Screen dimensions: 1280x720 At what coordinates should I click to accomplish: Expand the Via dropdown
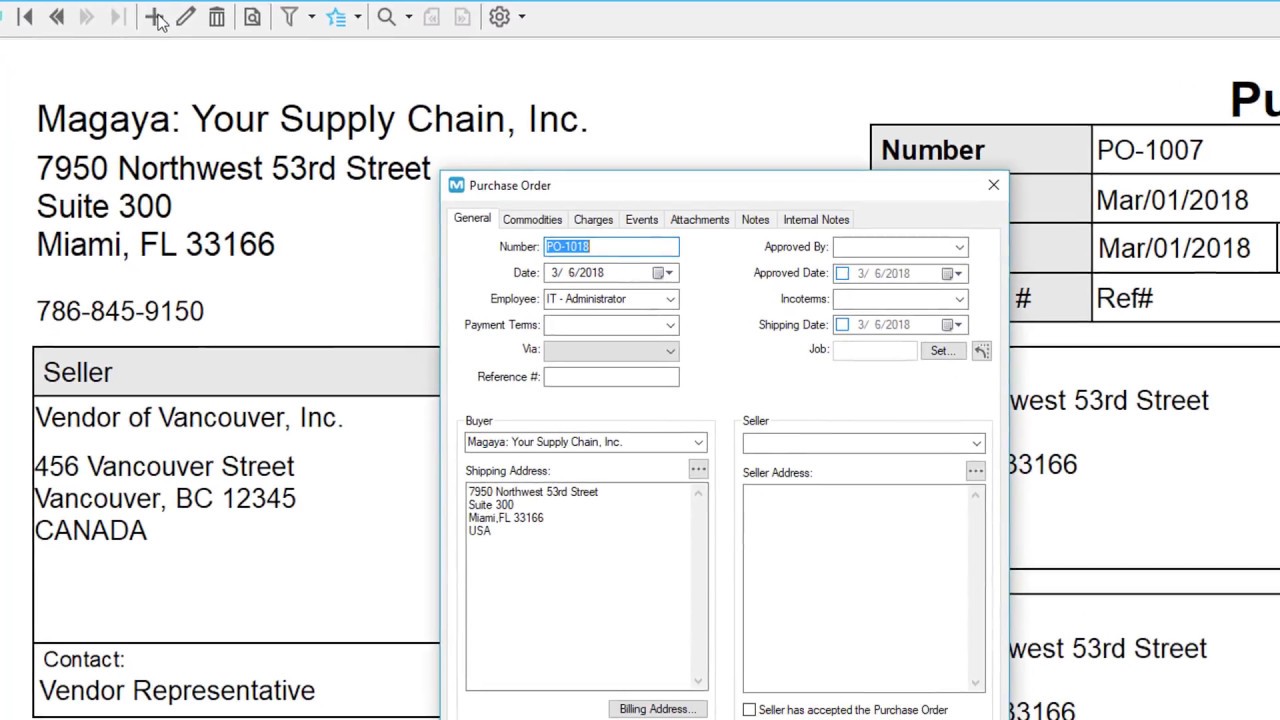pyautogui.click(x=670, y=351)
